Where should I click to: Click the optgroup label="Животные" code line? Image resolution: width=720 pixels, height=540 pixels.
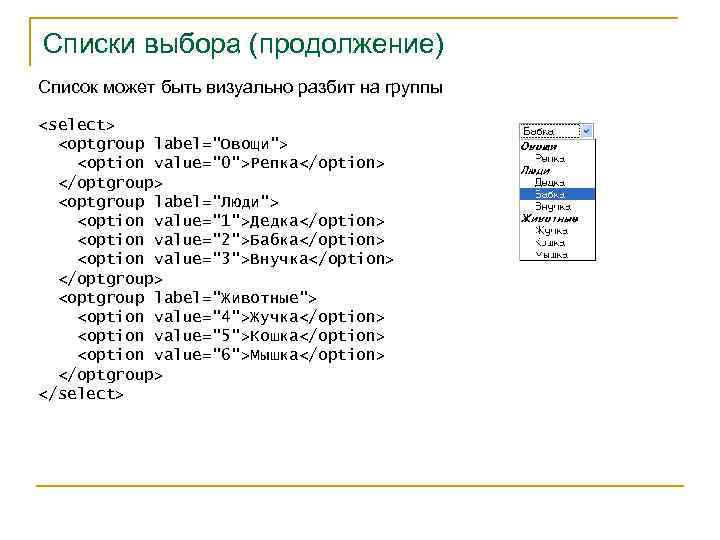pyautogui.click(x=187, y=298)
